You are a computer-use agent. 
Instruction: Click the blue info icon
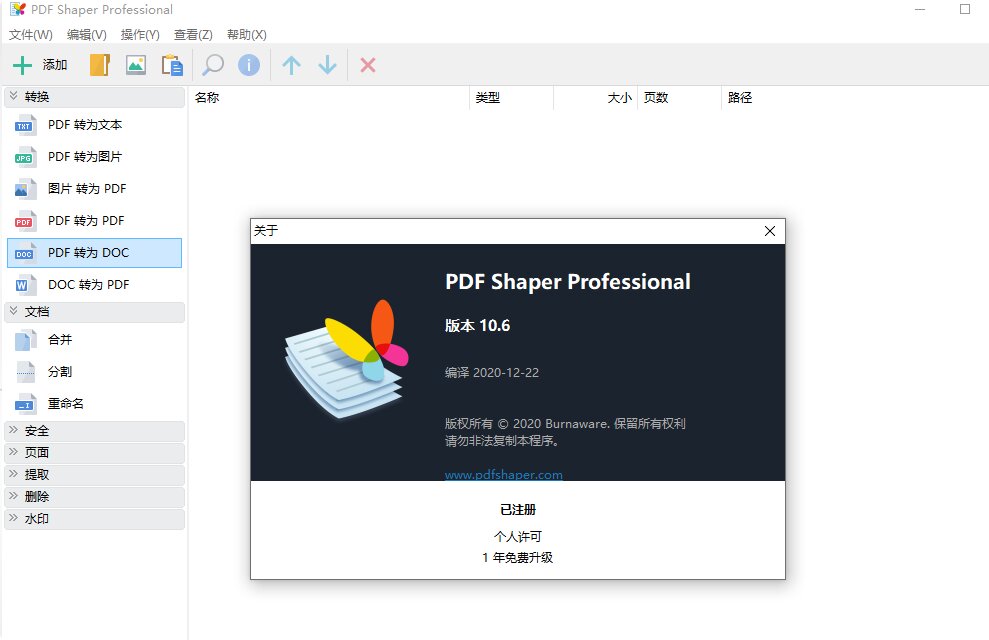(x=247, y=64)
